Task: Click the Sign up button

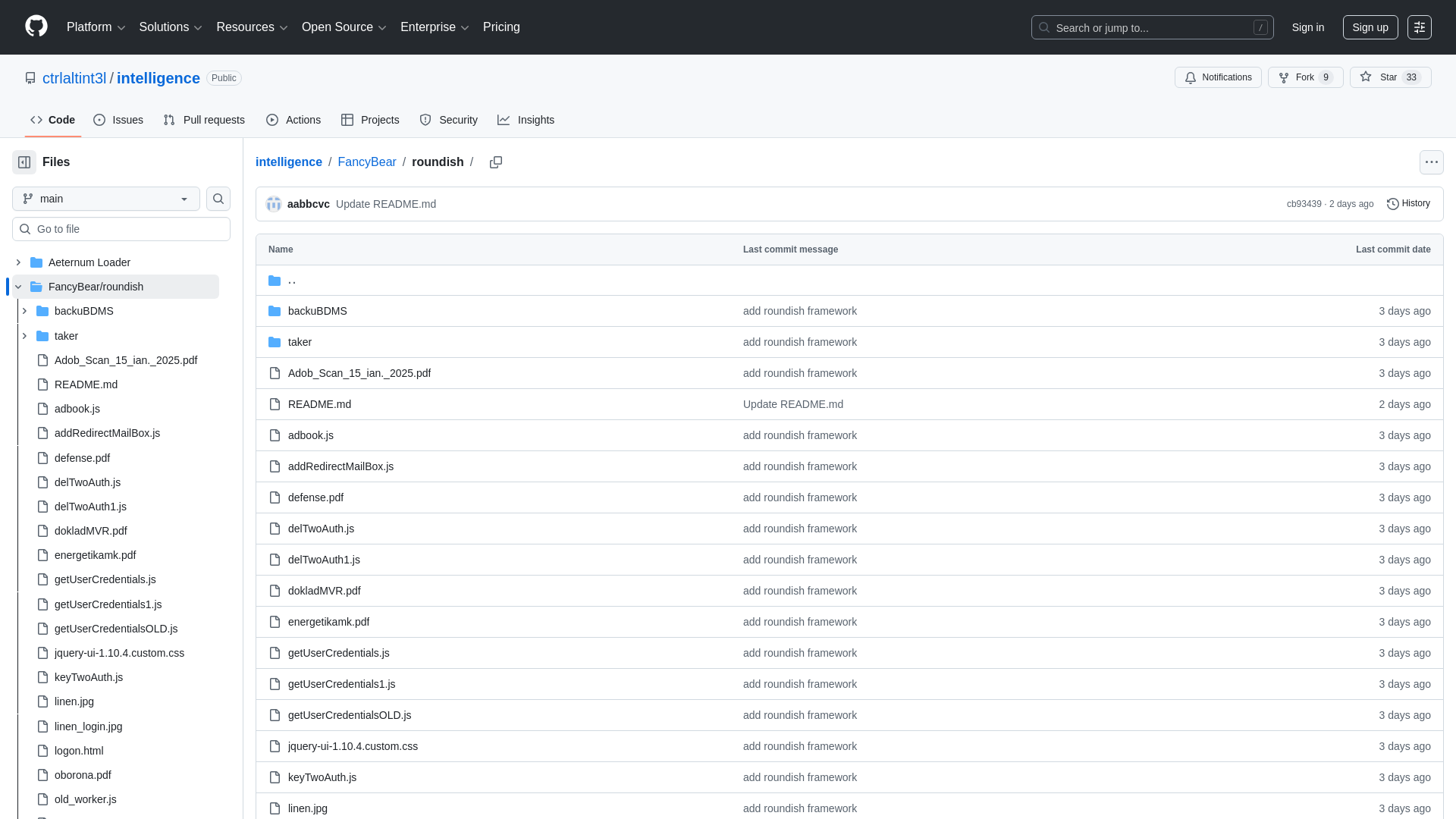Action: pos(1370,27)
